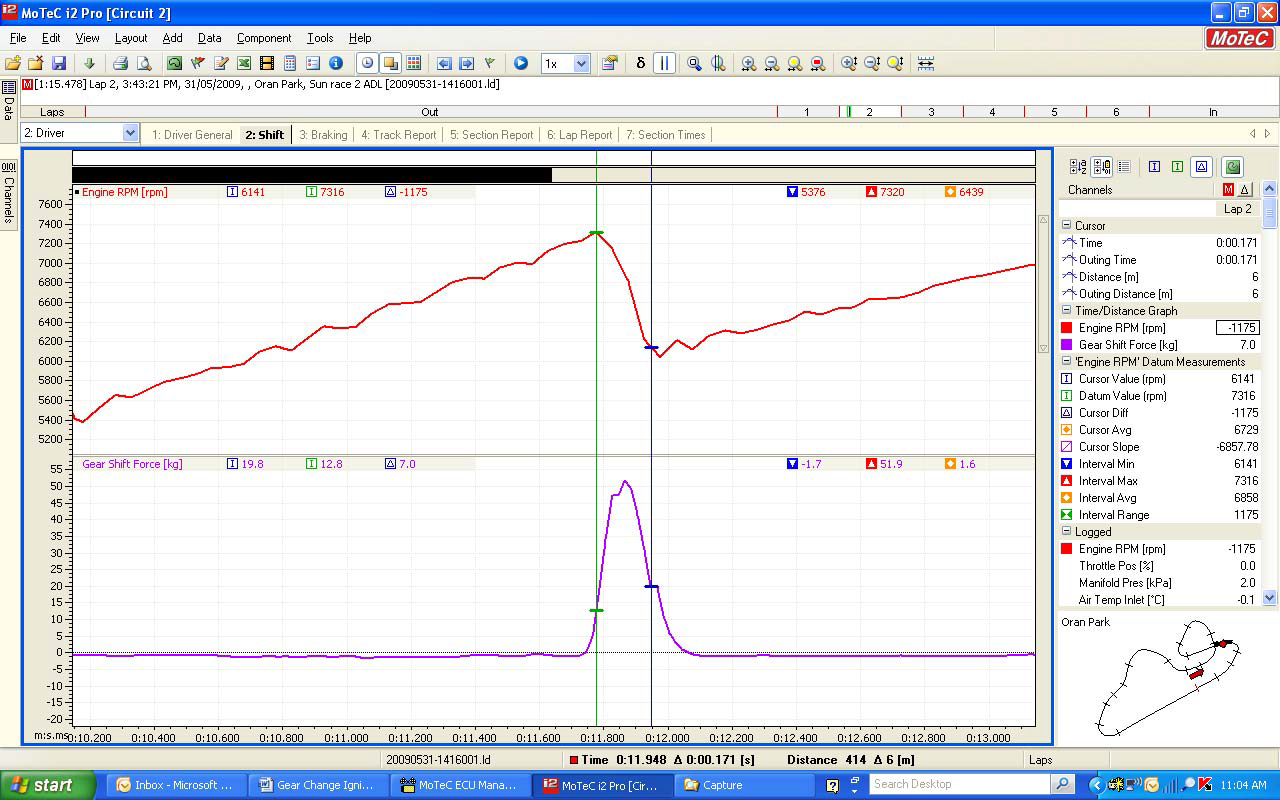The image size is (1280, 800).
Task: Open the '2: Driver' workbook dropdown
Action: (x=130, y=133)
